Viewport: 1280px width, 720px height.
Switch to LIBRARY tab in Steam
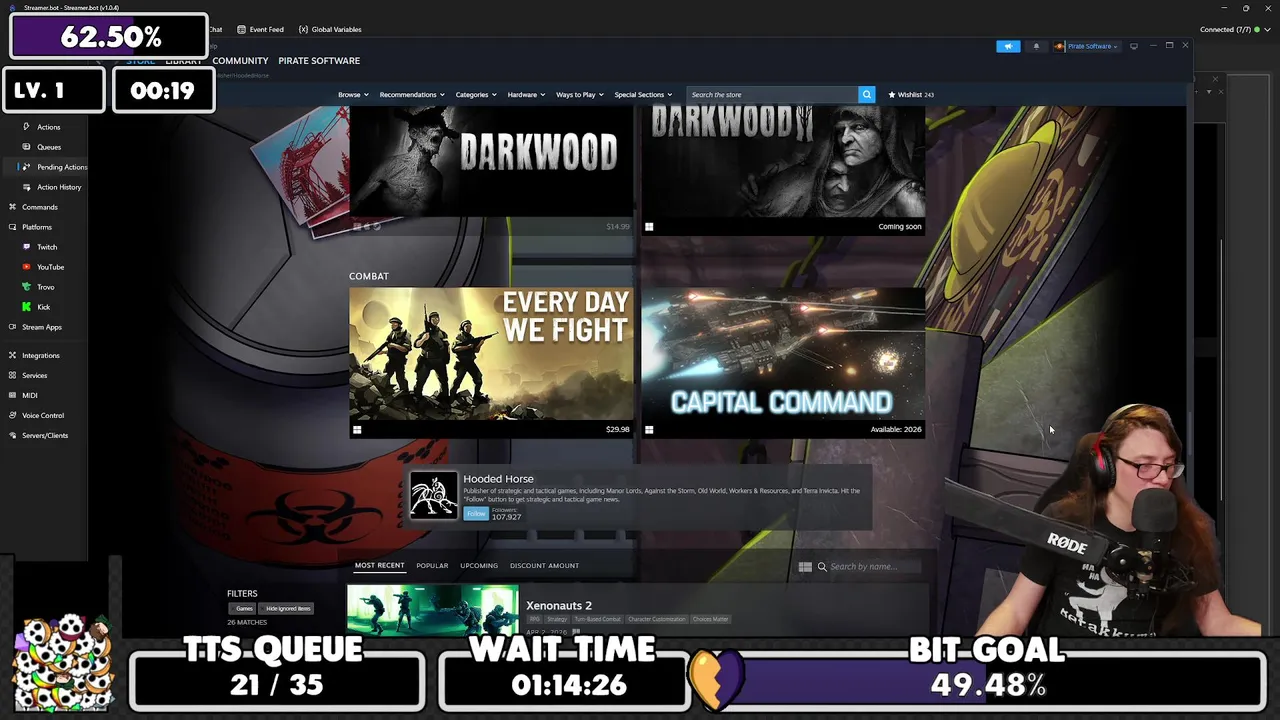[x=183, y=61]
